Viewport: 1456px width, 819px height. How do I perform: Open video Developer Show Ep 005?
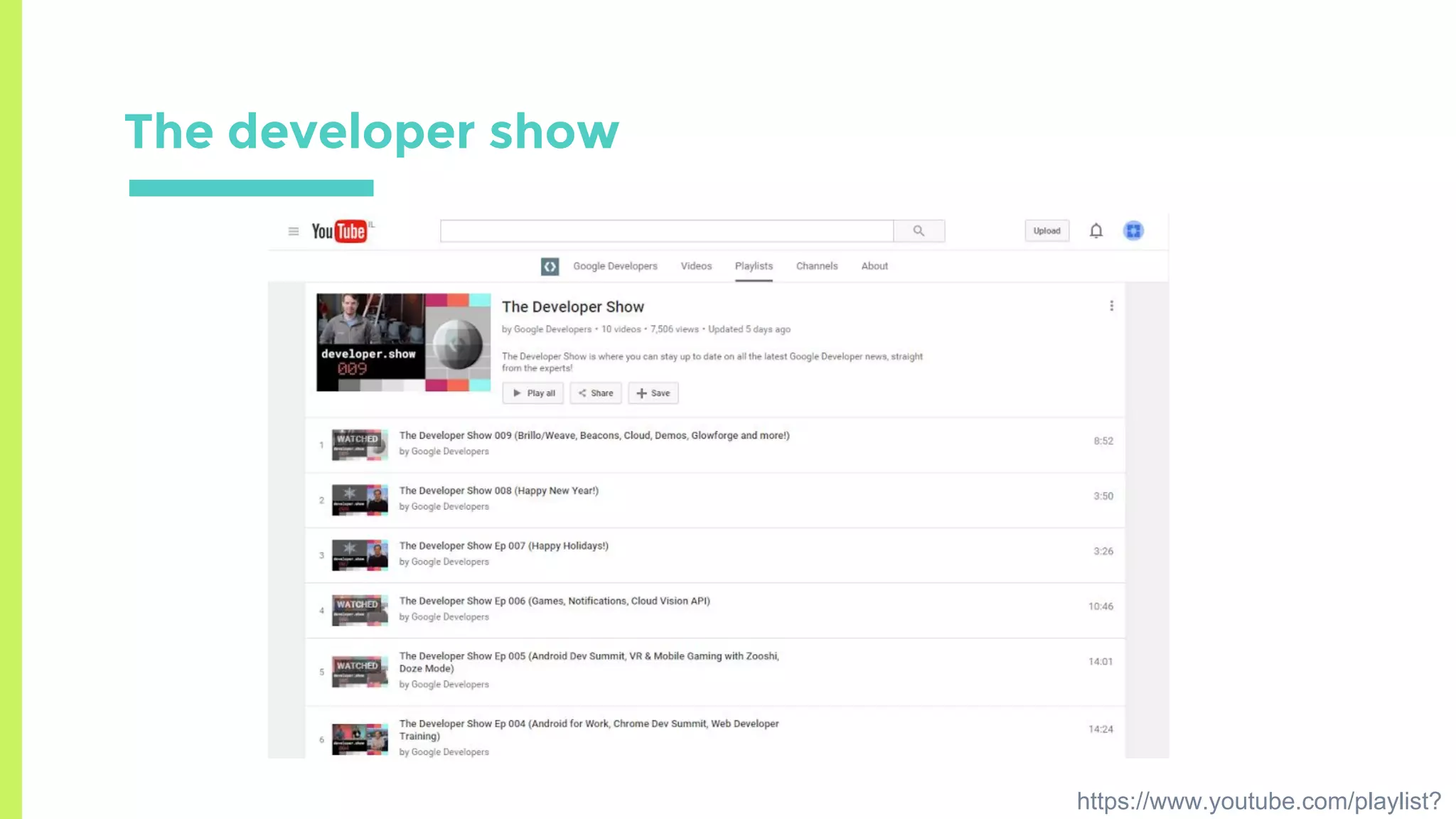[589, 662]
